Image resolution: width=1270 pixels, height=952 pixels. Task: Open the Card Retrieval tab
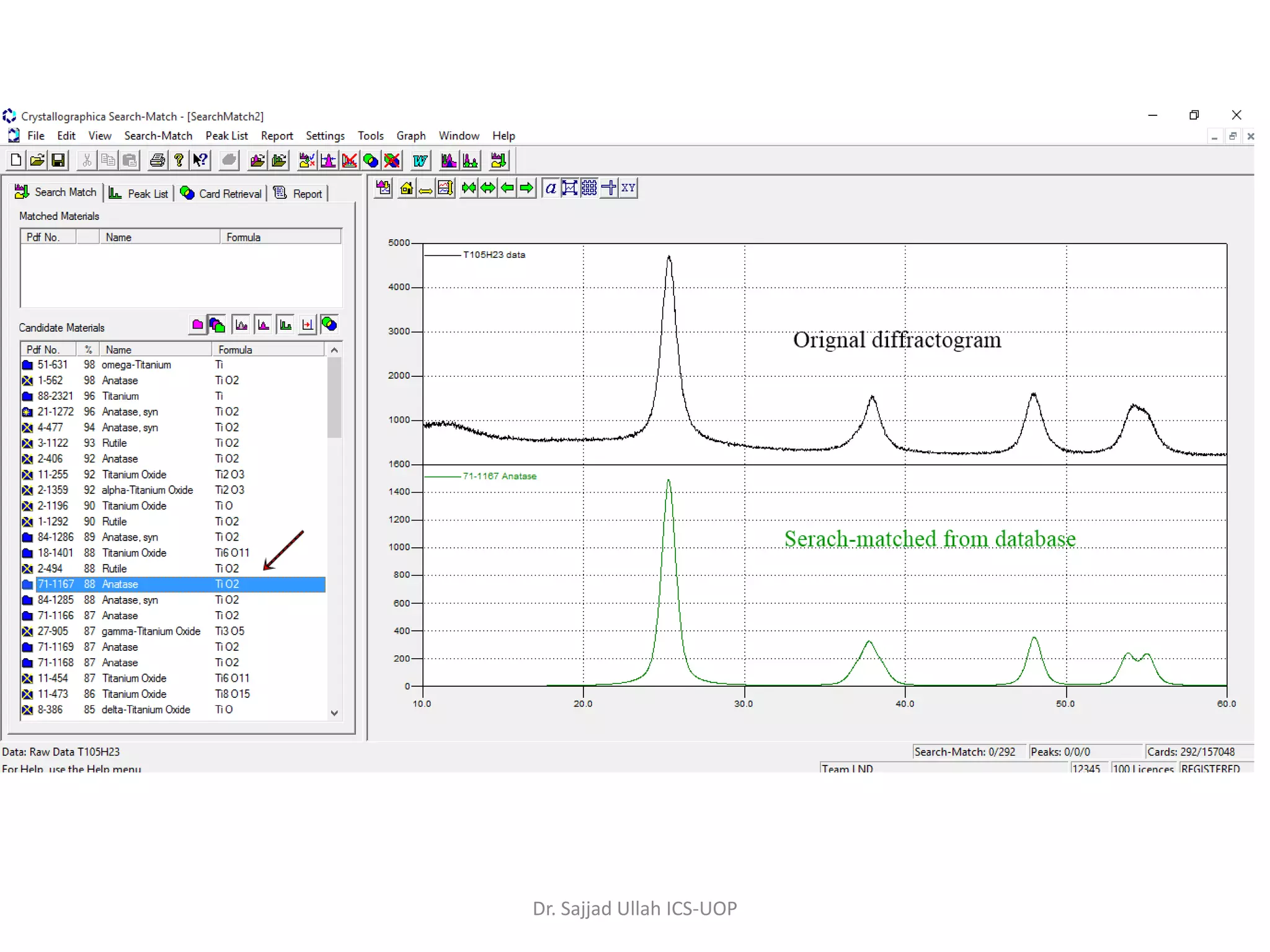(x=221, y=193)
